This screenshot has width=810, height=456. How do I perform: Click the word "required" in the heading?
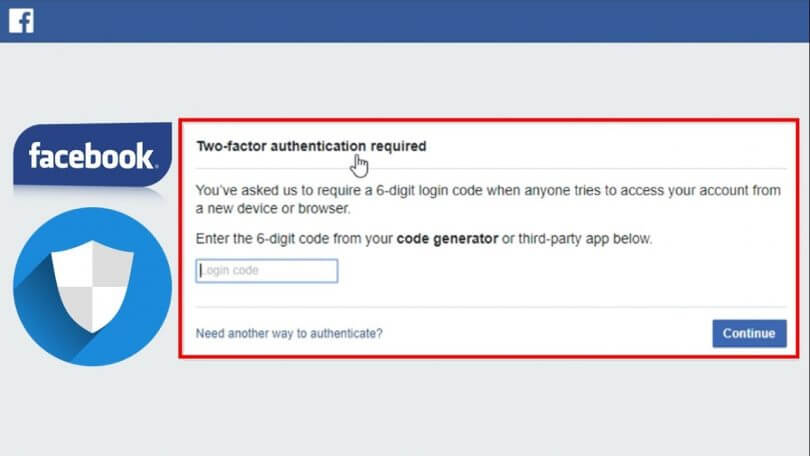pos(398,146)
